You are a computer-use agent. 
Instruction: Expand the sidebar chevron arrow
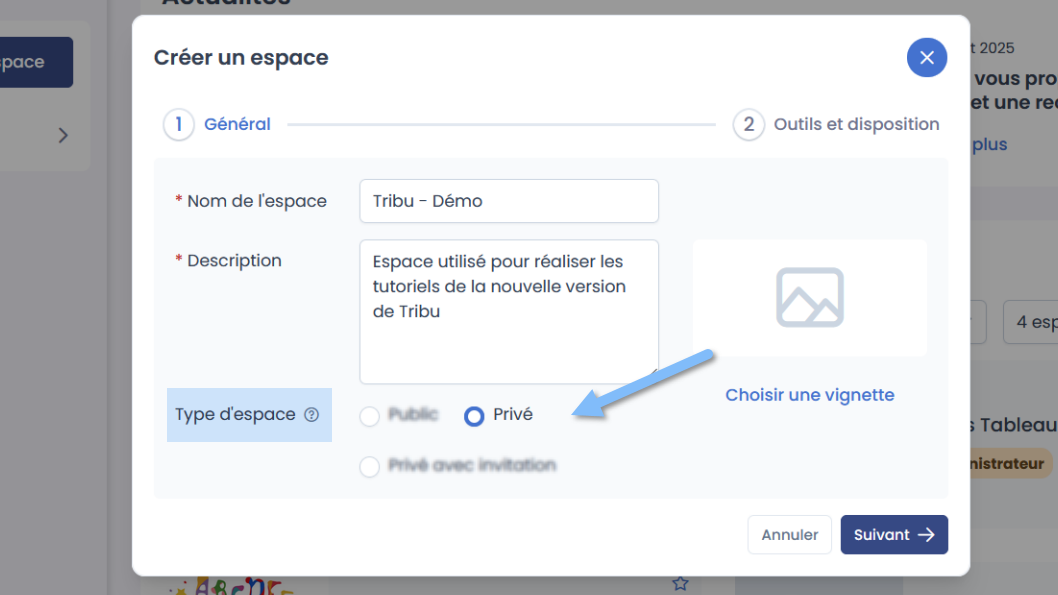pyautogui.click(x=63, y=136)
